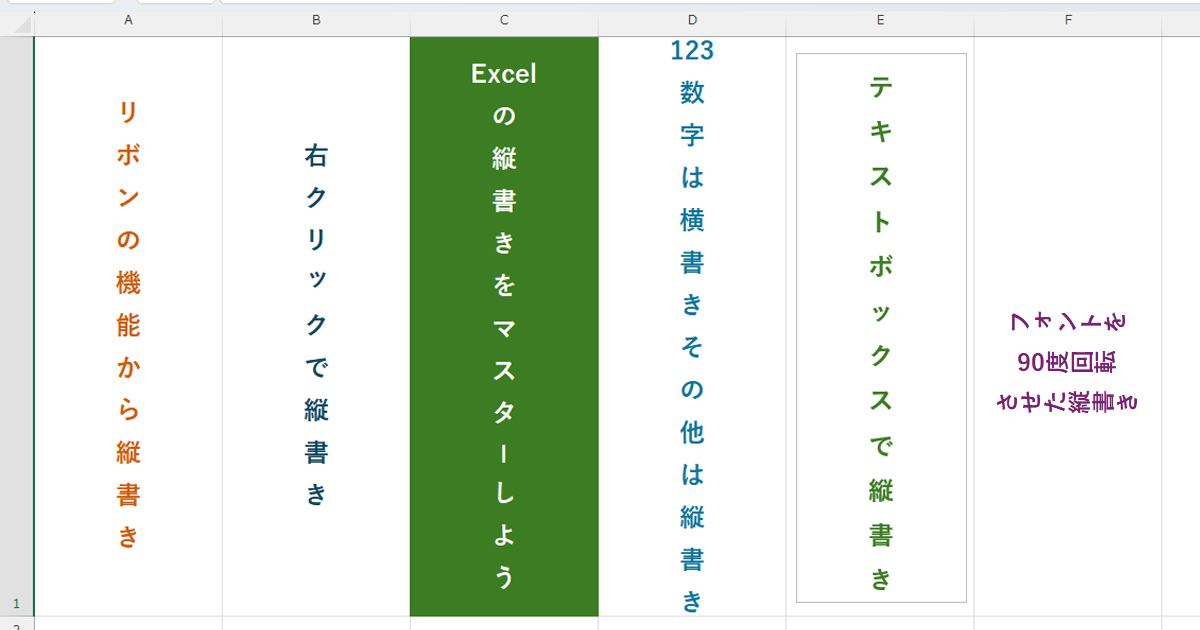Click cell B2 under 右クリックで縦書き
Image resolution: width=1200 pixels, height=630 pixels.
point(316,624)
